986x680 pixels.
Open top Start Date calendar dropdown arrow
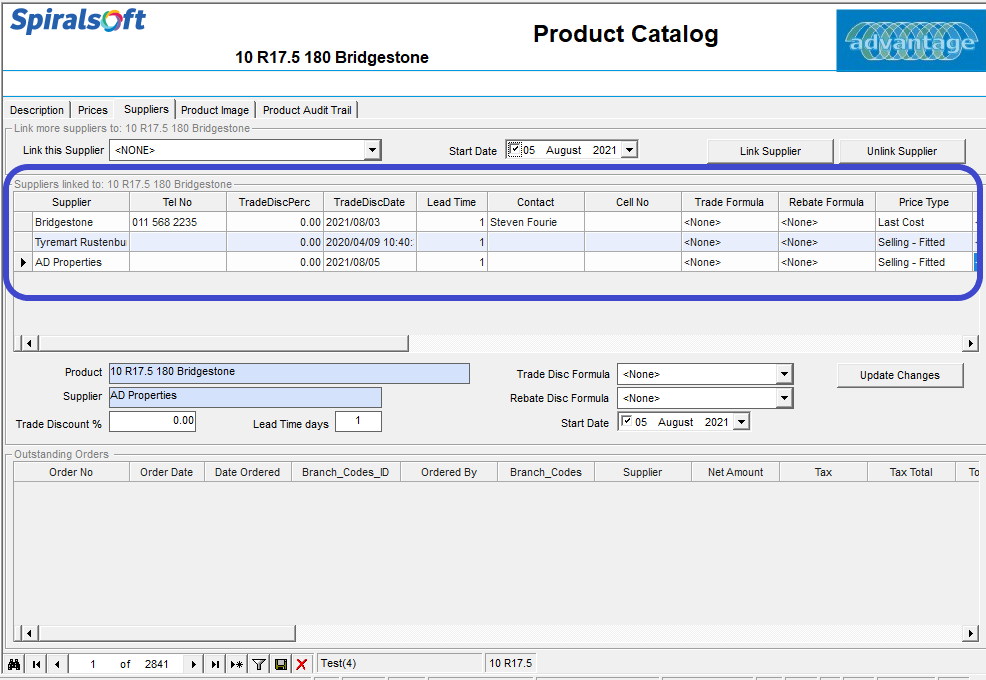pos(629,150)
